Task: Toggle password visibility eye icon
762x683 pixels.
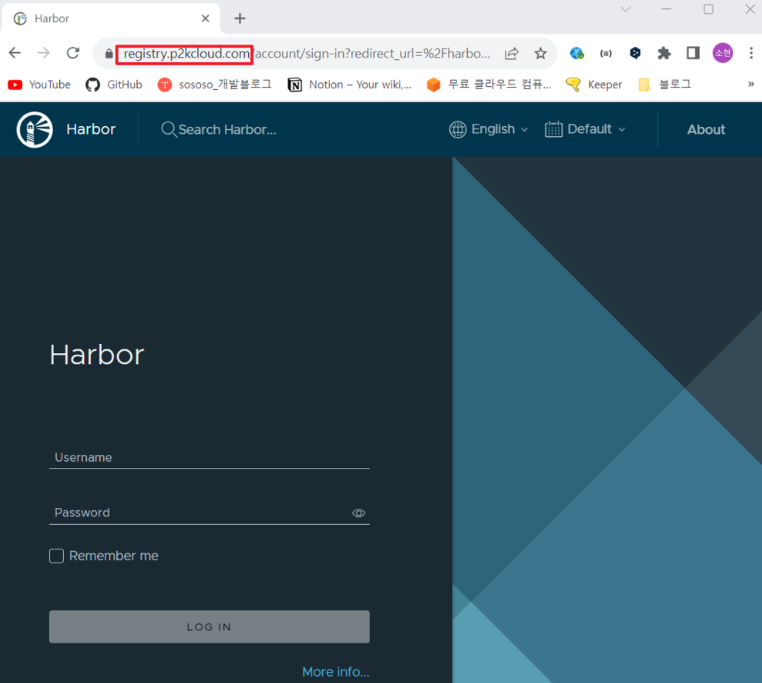Action: click(x=359, y=513)
